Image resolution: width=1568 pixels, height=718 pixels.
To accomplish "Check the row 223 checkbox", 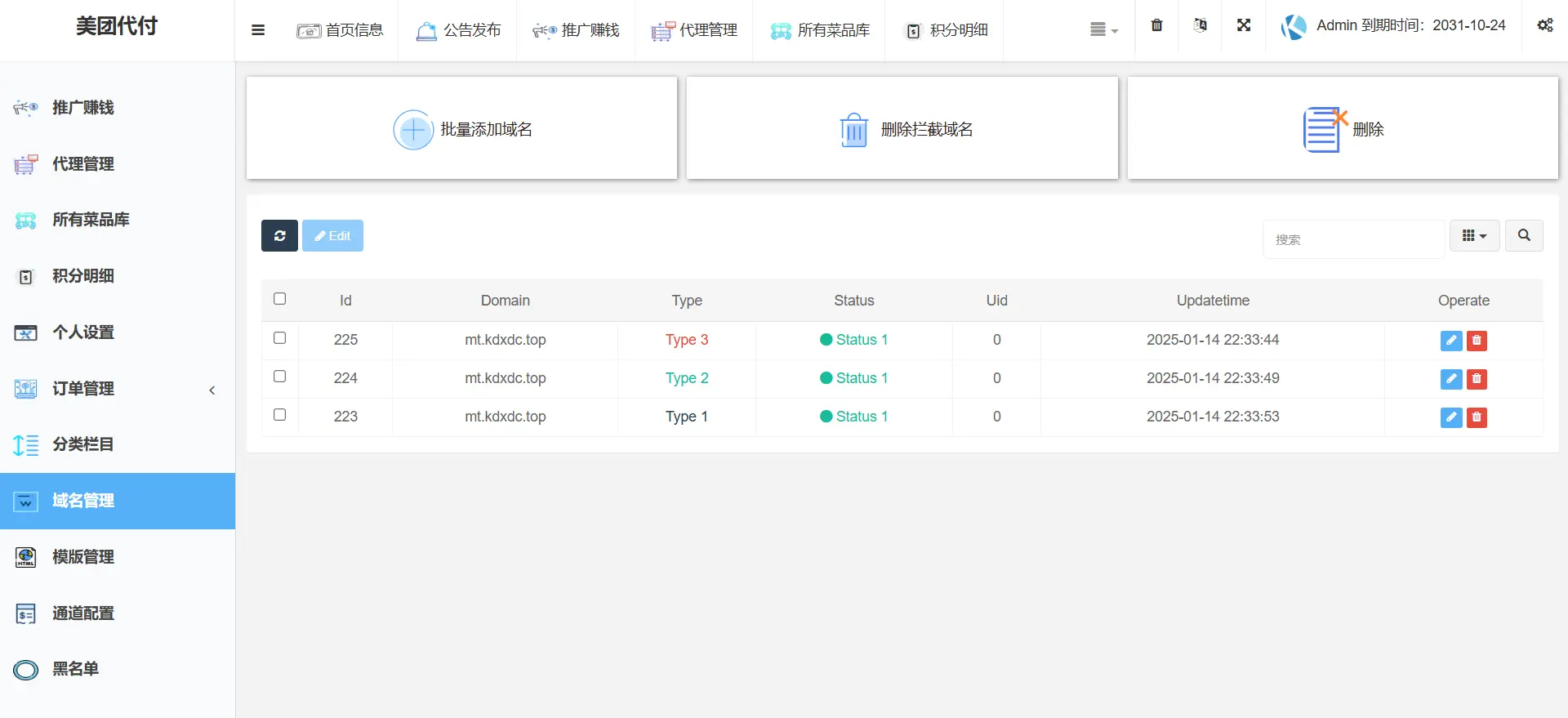I will point(279,415).
